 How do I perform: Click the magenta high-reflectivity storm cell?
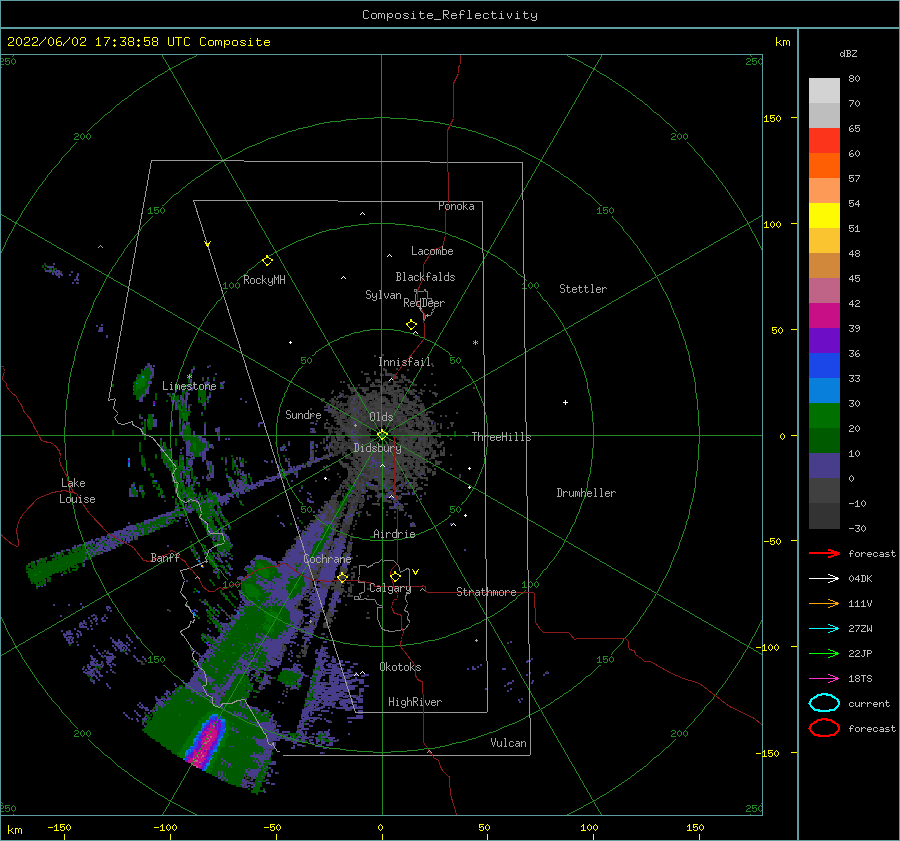(x=207, y=741)
